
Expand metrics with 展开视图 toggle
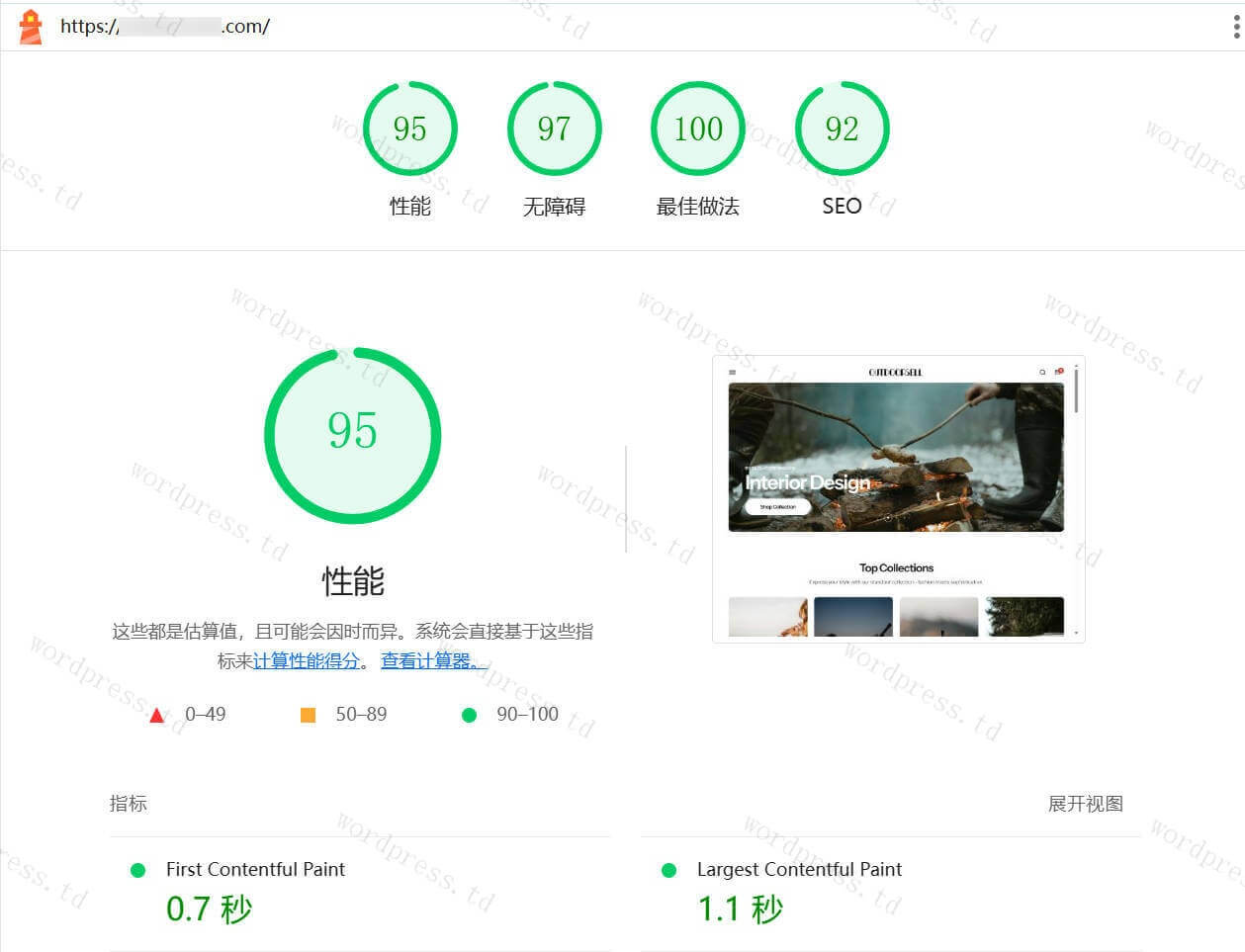click(x=1085, y=804)
